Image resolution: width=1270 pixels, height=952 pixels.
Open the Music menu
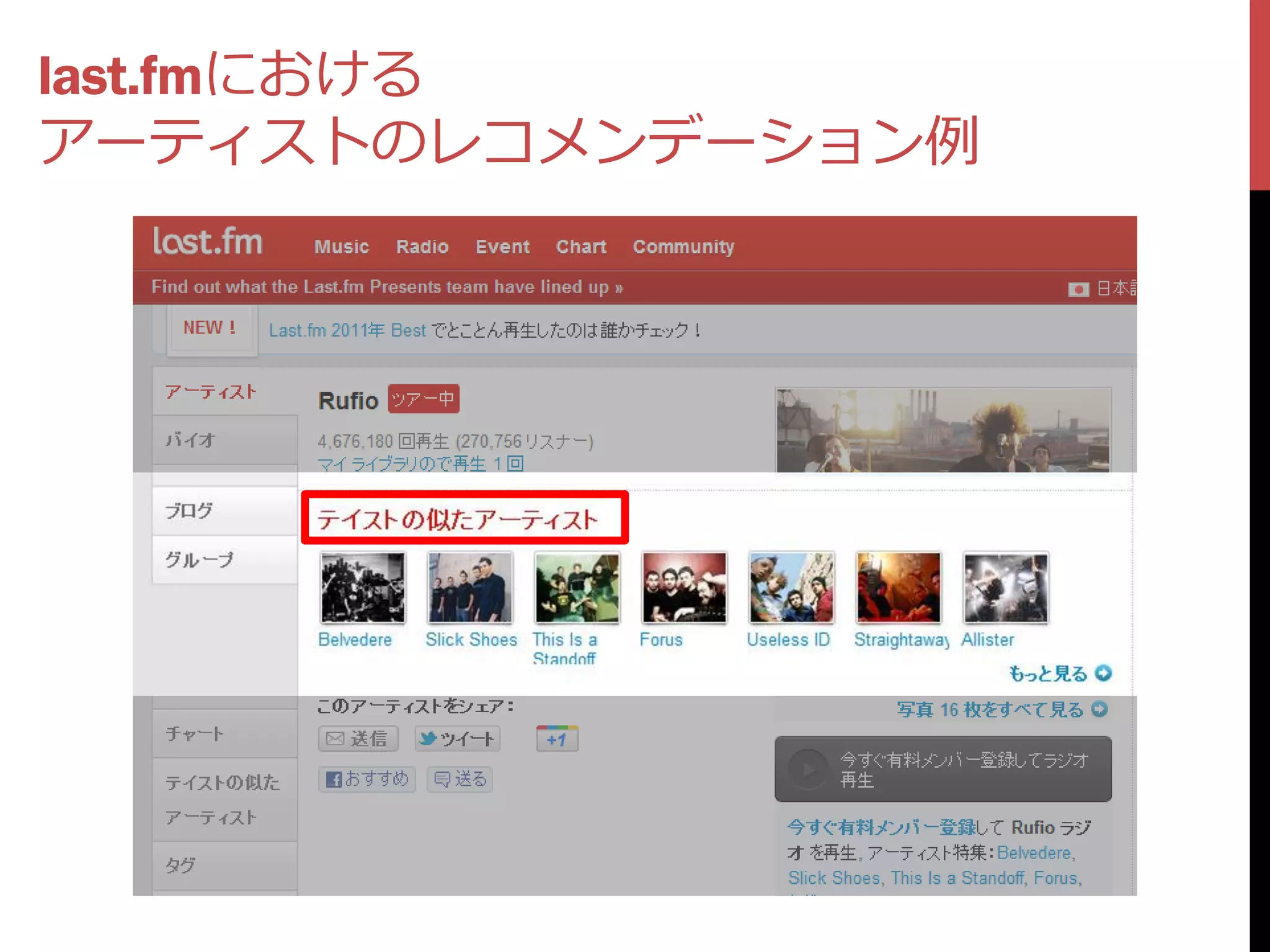(342, 247)
